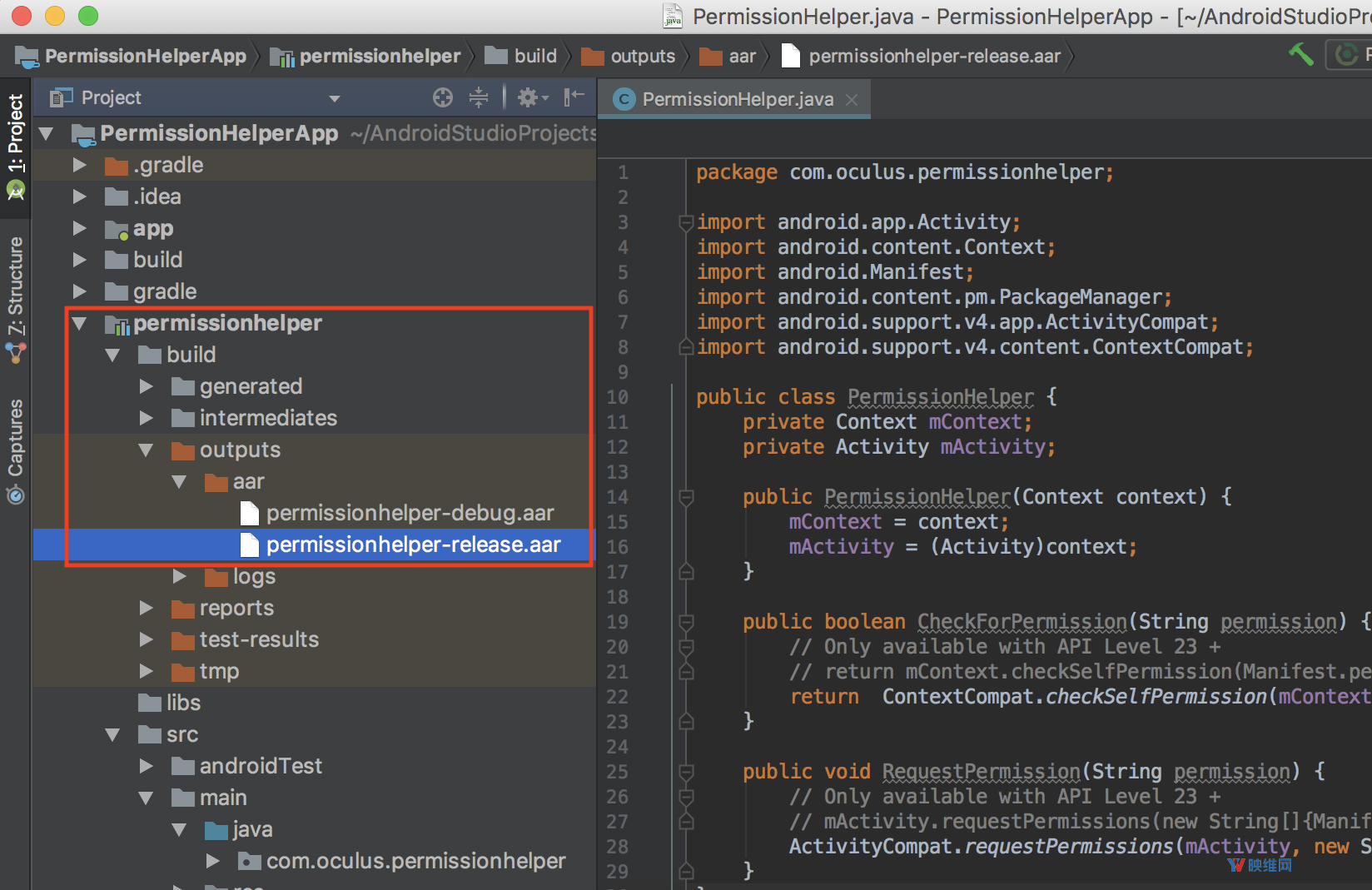Expand the .gradle folder
The image size is (1372, 890).
(80, 166)
